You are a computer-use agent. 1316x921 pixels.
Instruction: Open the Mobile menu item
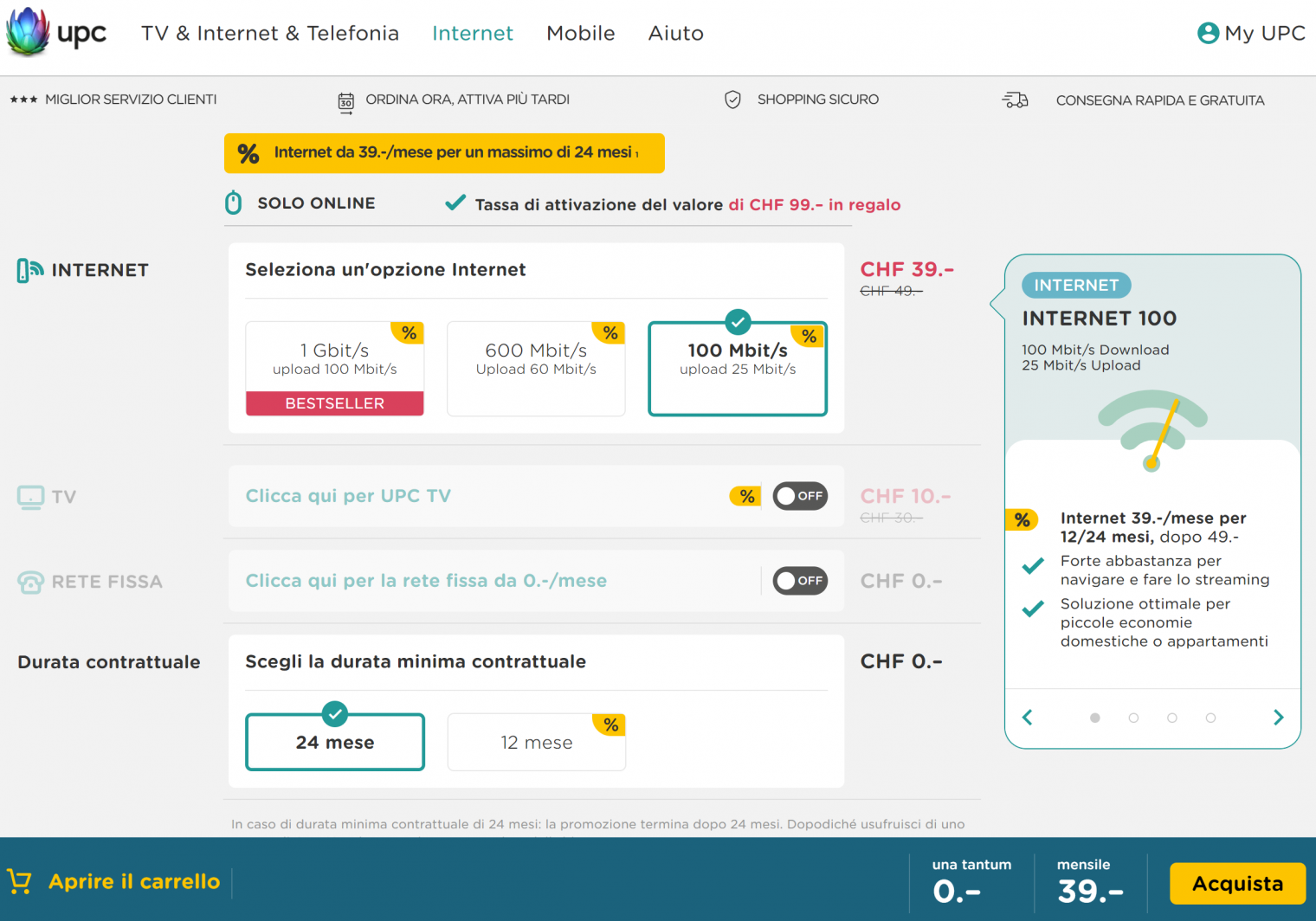[580, 33]
